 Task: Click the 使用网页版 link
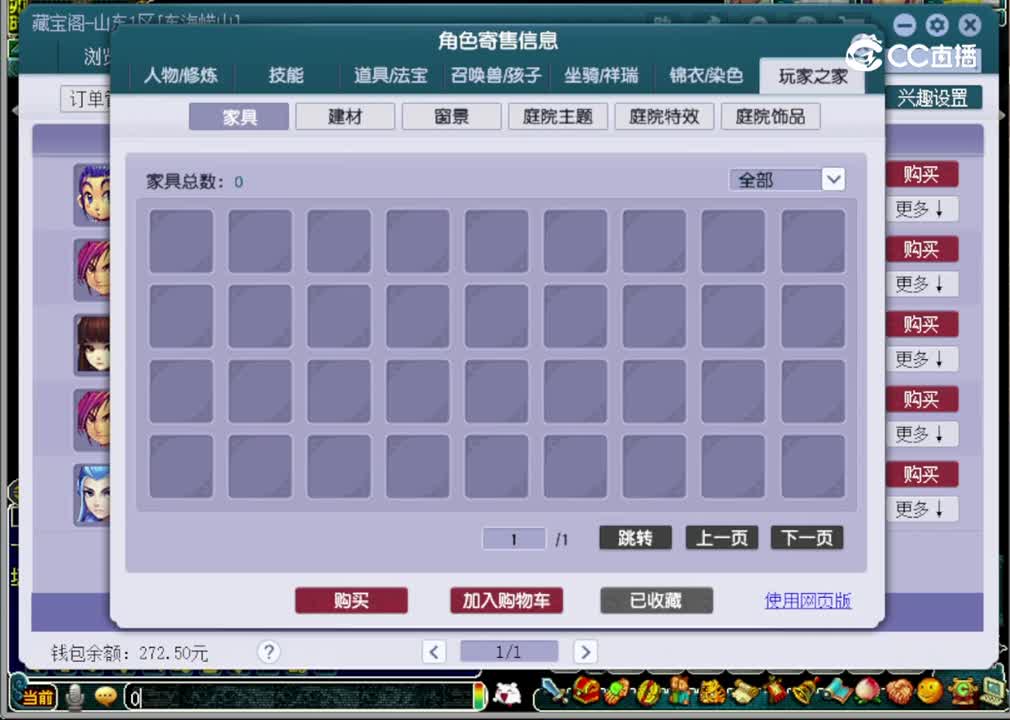point(807,601)
